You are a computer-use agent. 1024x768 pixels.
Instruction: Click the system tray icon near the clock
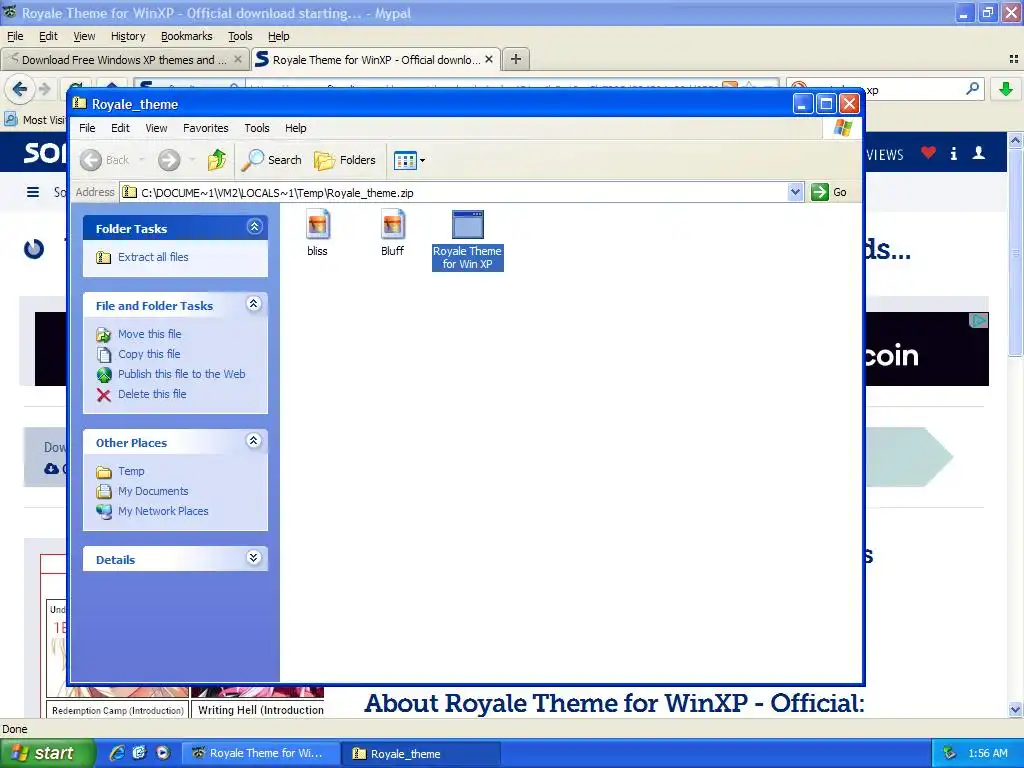coord(950,753)
